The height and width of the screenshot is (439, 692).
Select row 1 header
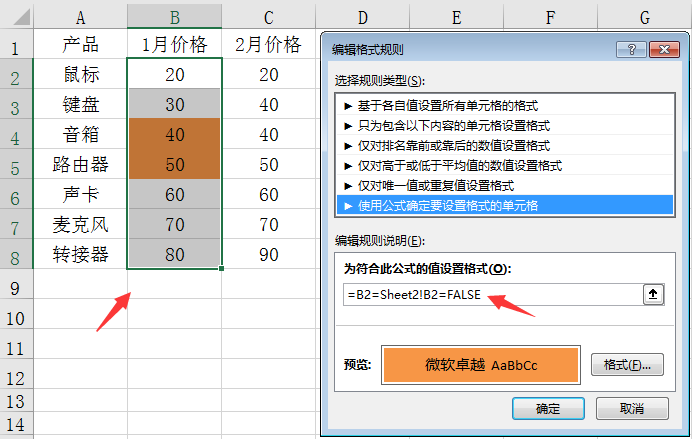point(16,44)
